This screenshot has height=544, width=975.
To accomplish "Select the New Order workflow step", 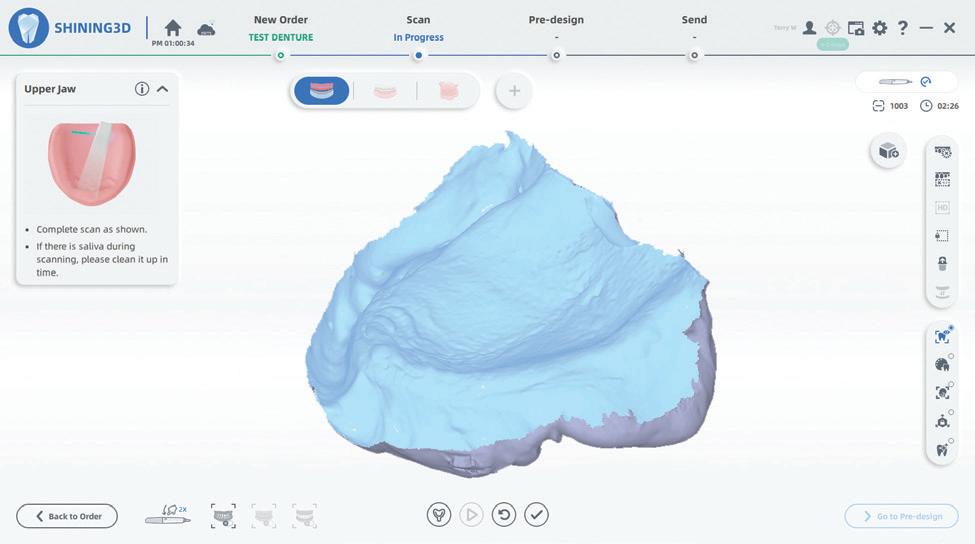I will tap(280, 20).
